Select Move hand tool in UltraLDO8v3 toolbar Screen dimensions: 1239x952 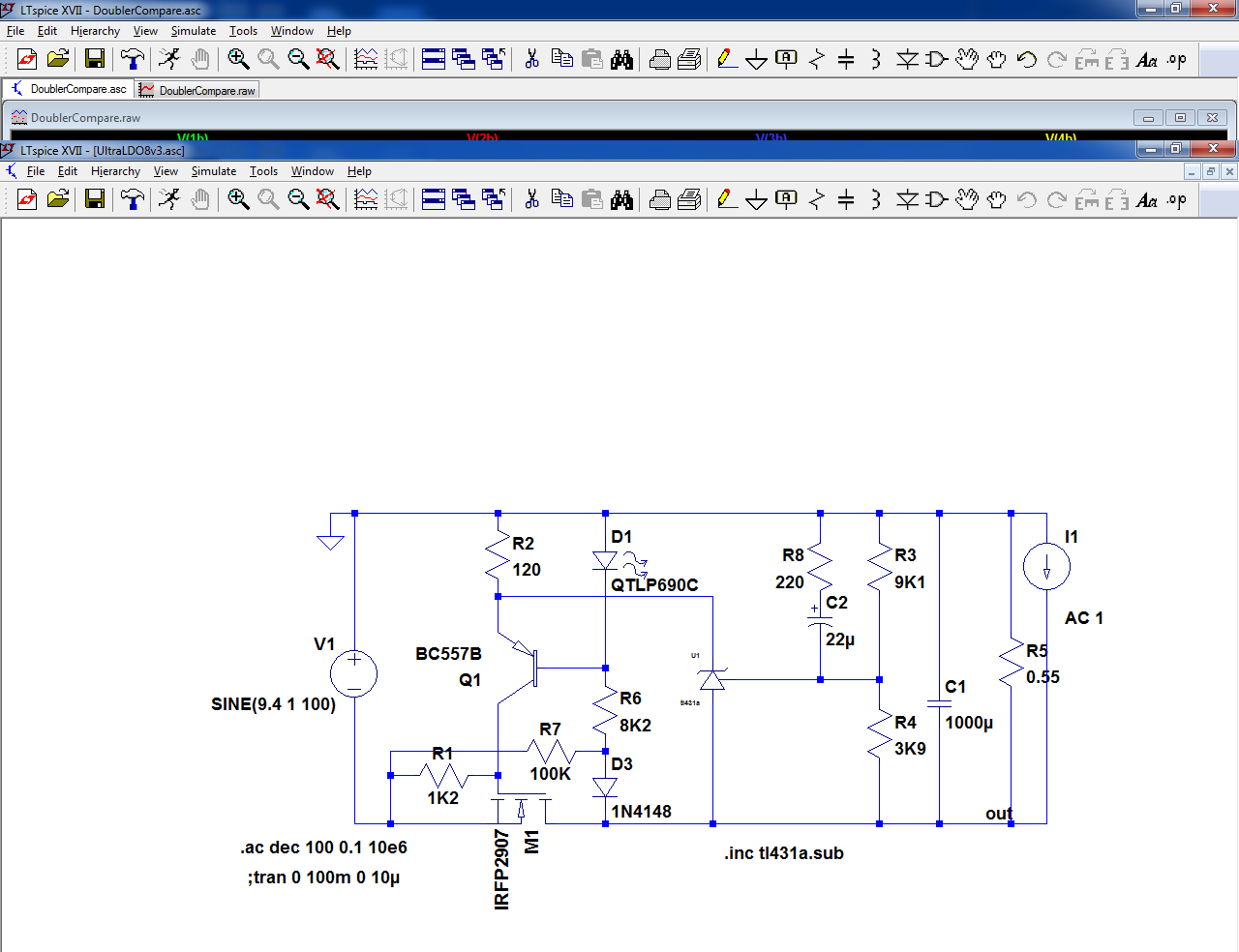pyautogui.click(x=967, y=199)
